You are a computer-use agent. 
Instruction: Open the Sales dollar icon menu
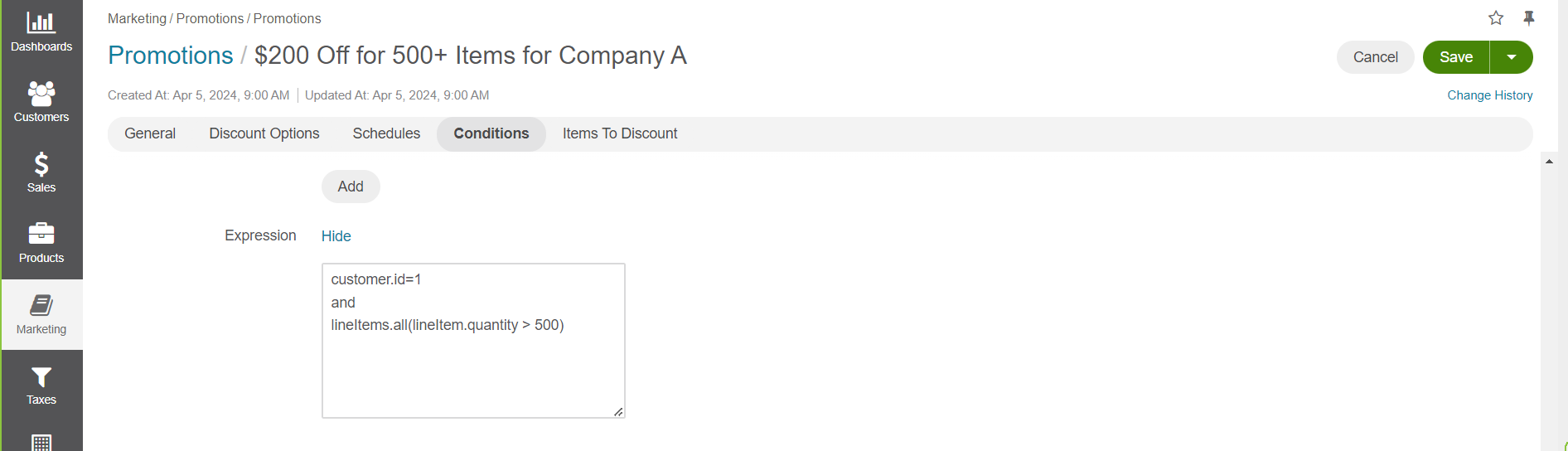[41, 173]
